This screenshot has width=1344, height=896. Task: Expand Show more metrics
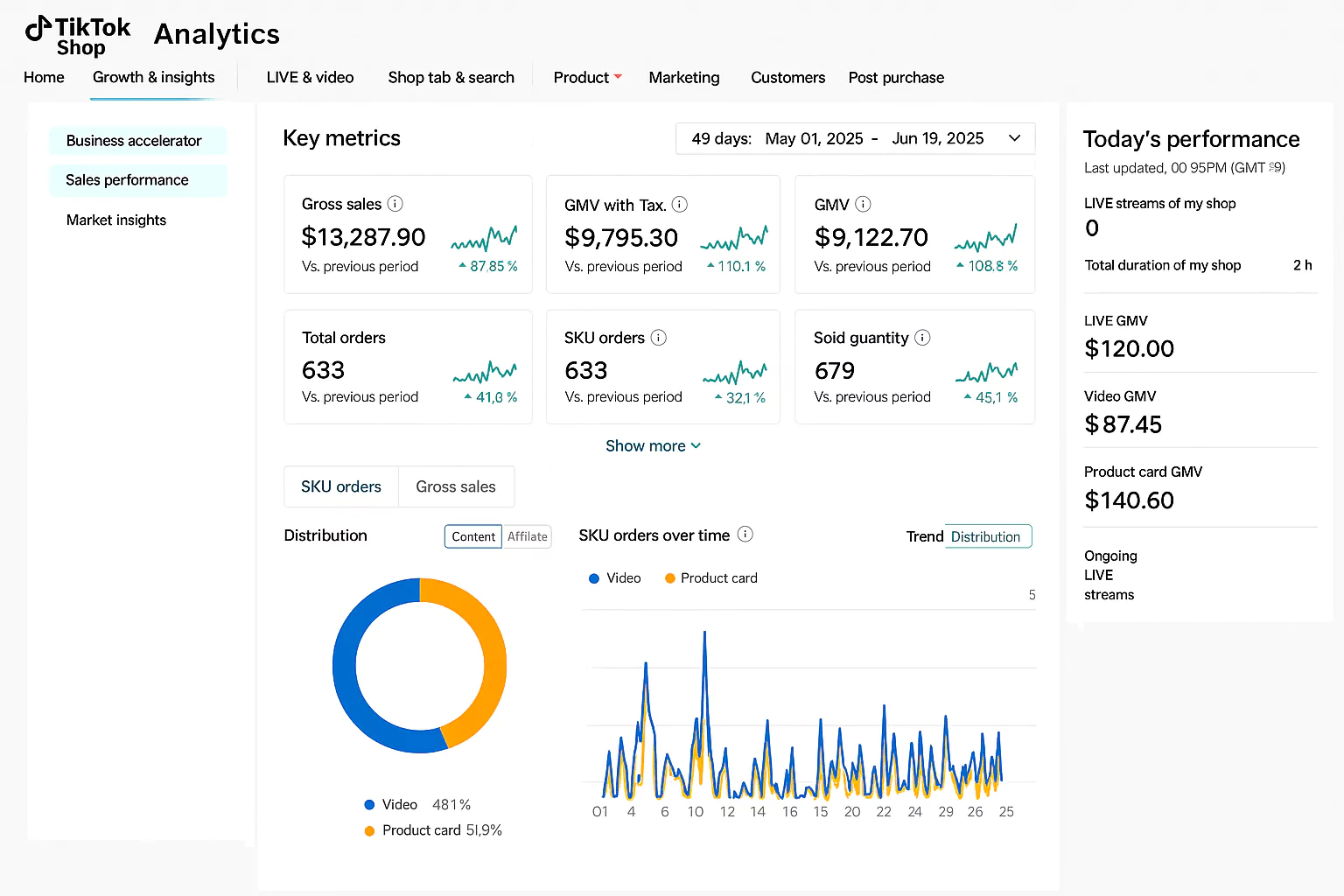[654, 445]
